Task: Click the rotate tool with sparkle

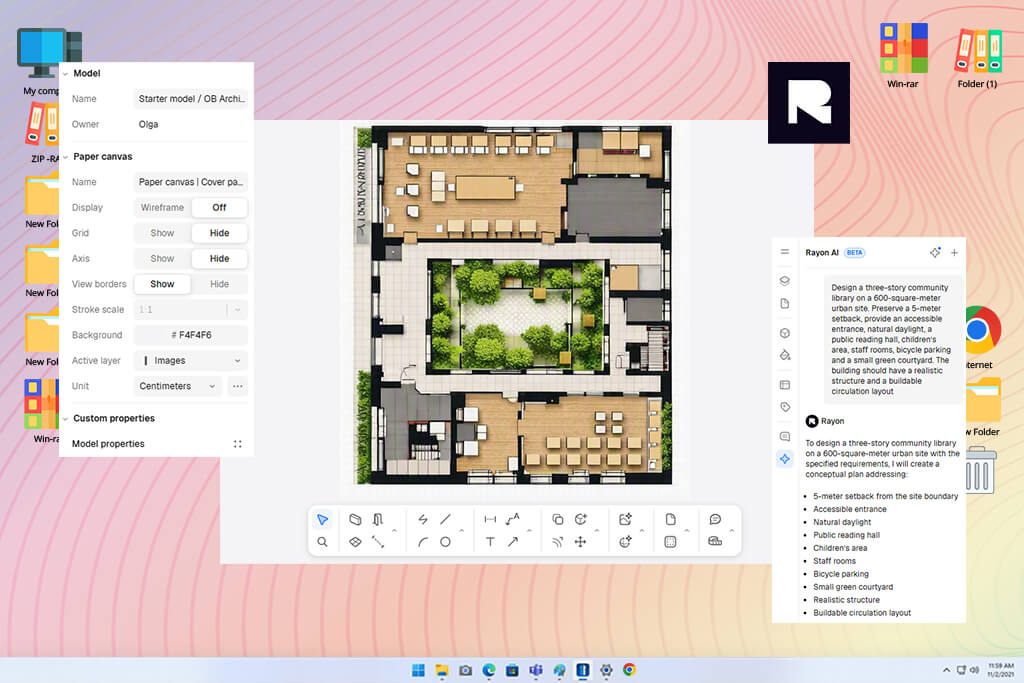Action: point(581,520)
